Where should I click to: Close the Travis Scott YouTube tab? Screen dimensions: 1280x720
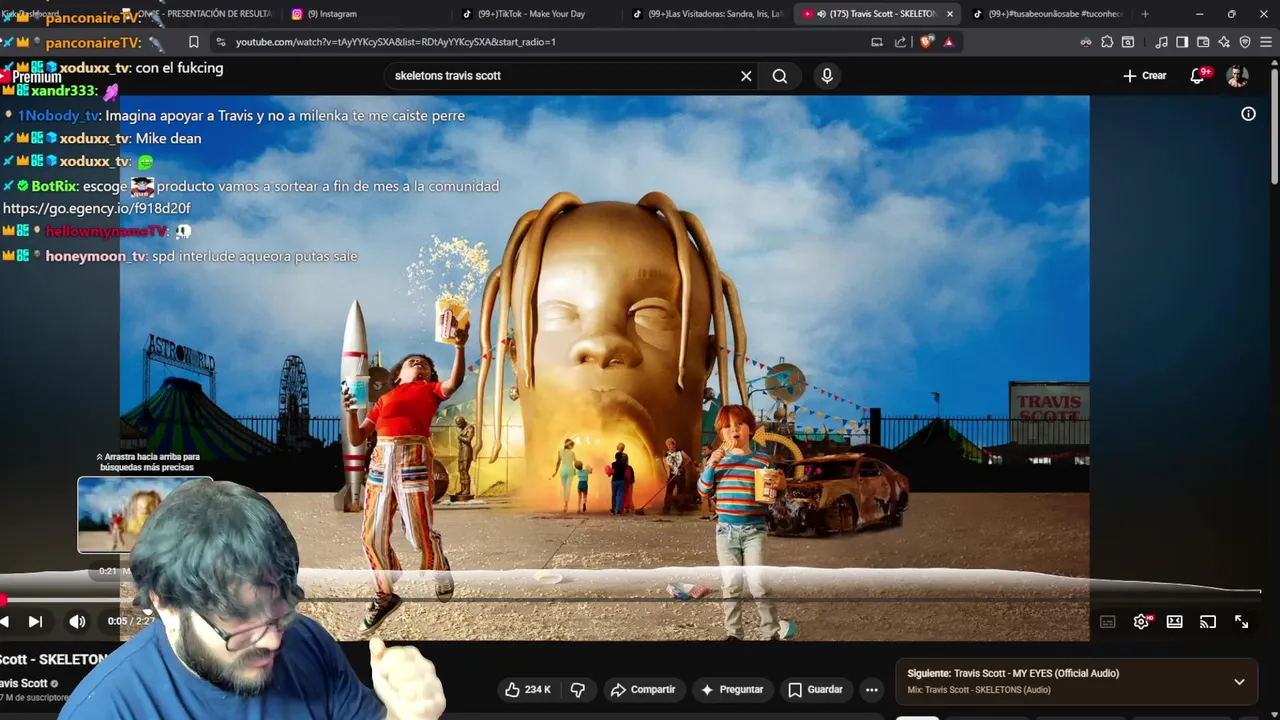point(949,14)
